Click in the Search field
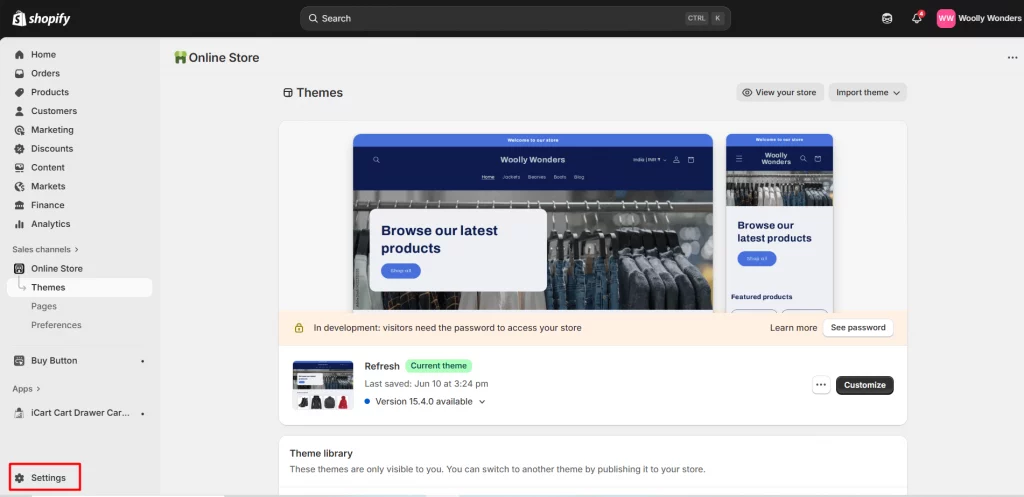Viewport: 1024px width, 497px height. 515,18
